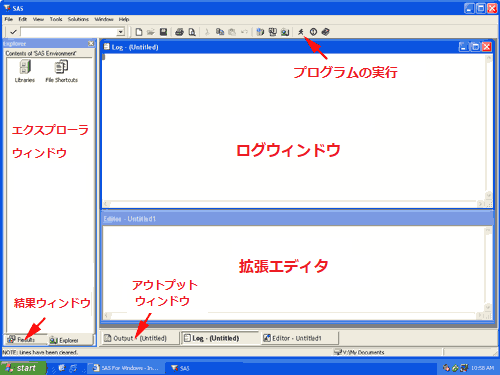Maximize the Log window
Screen dimensions: 500x375
pos(475,47)
